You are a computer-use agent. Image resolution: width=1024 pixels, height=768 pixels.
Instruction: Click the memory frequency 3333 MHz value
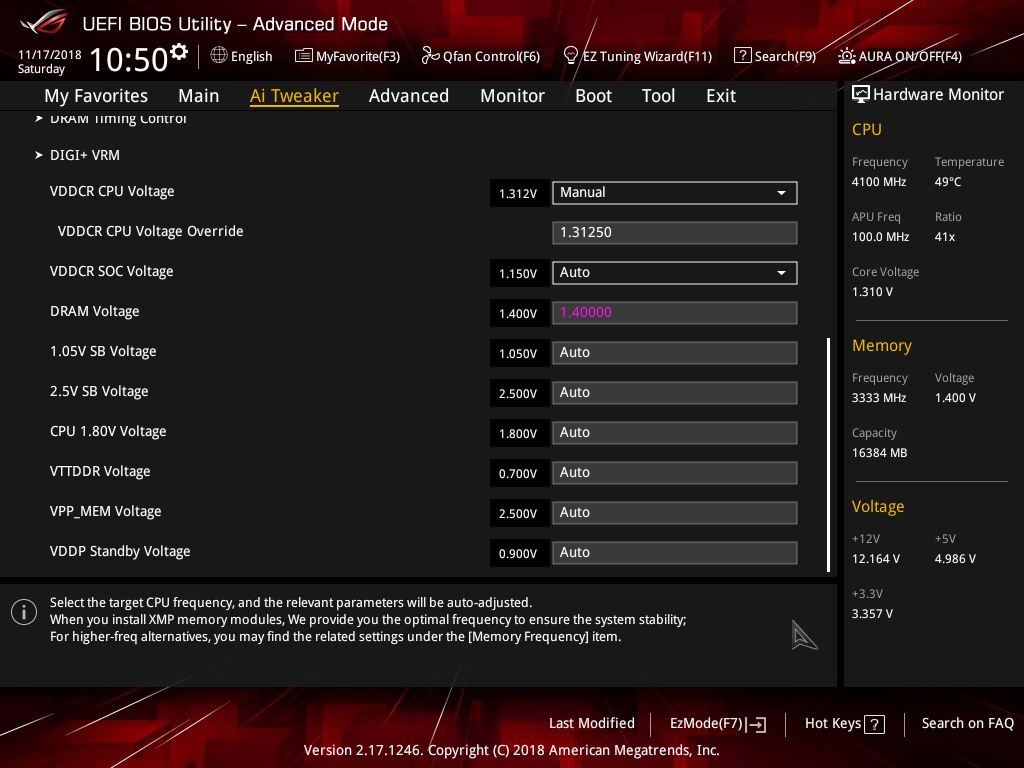click(879, 398)
